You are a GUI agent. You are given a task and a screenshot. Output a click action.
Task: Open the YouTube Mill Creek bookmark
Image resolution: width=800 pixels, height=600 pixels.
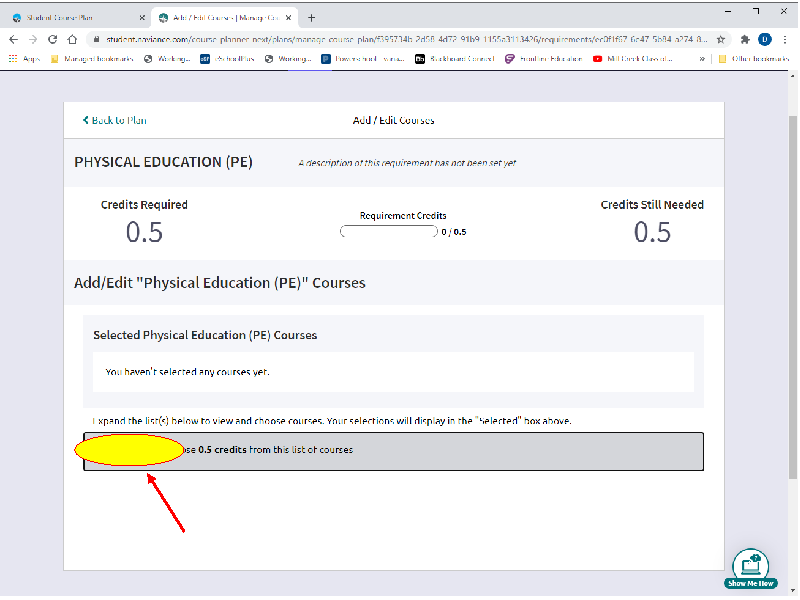point(633,59)
